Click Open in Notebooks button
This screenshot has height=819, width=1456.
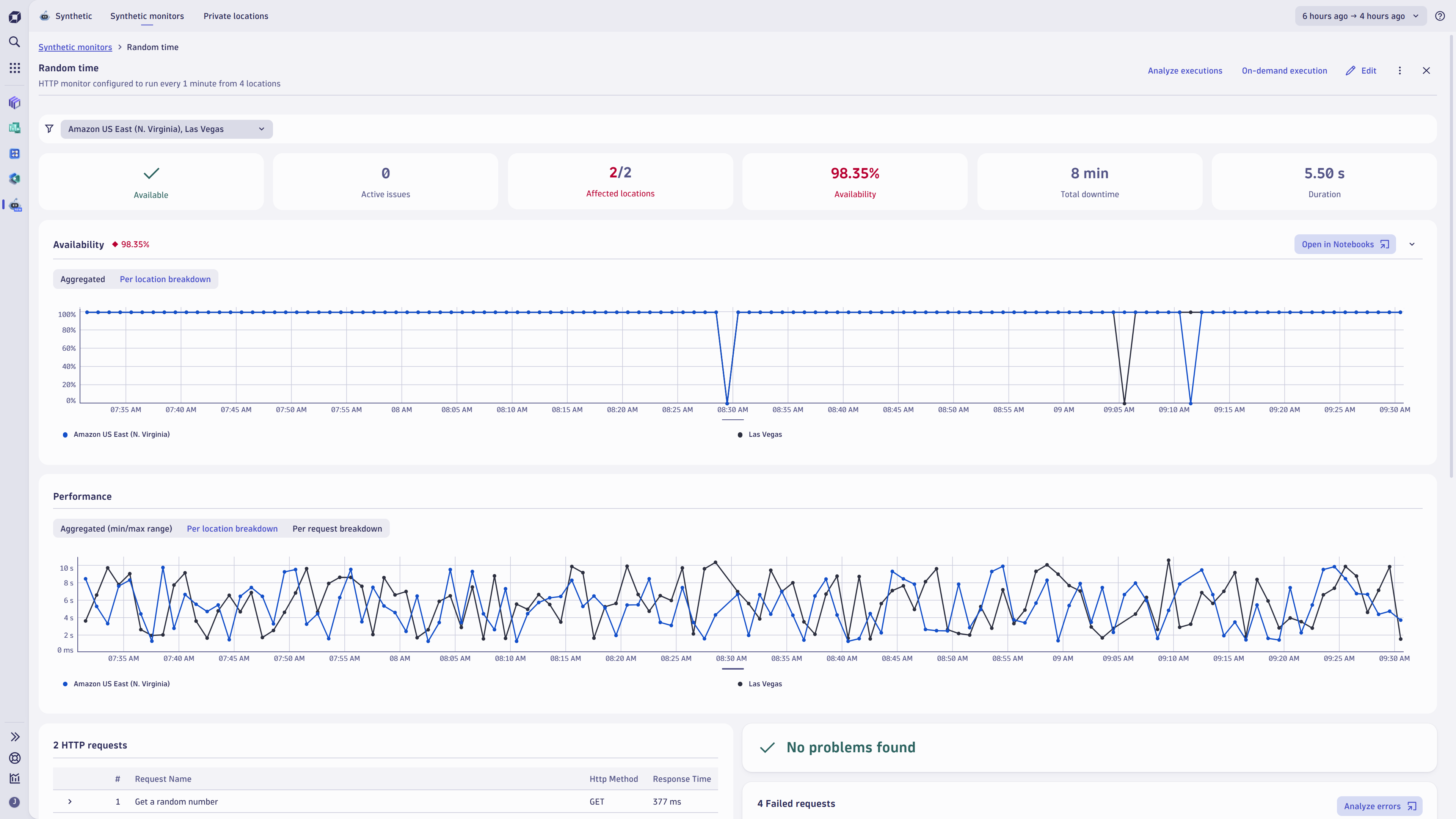tap(1345, 244)
